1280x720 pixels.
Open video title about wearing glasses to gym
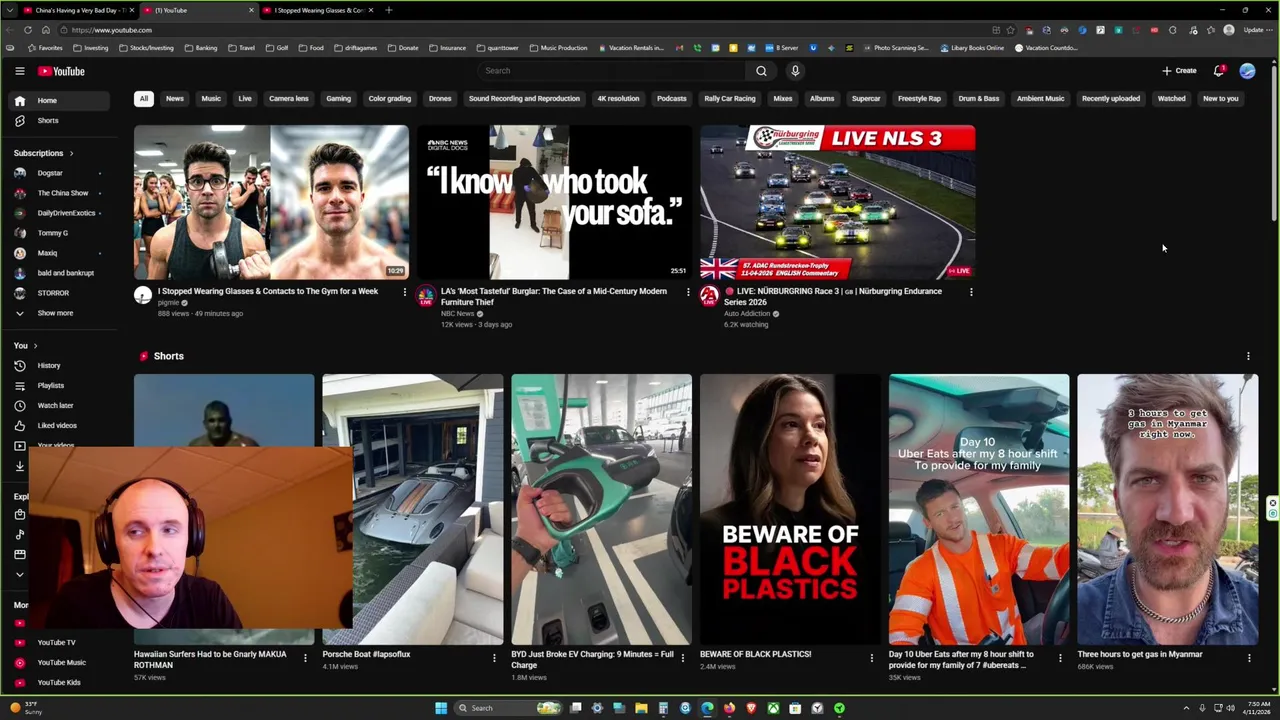(x=268, y=291)
